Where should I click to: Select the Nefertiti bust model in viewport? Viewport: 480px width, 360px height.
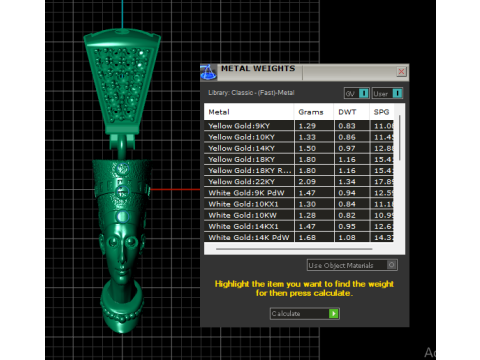pyautogui.click(x=122, y=247)
